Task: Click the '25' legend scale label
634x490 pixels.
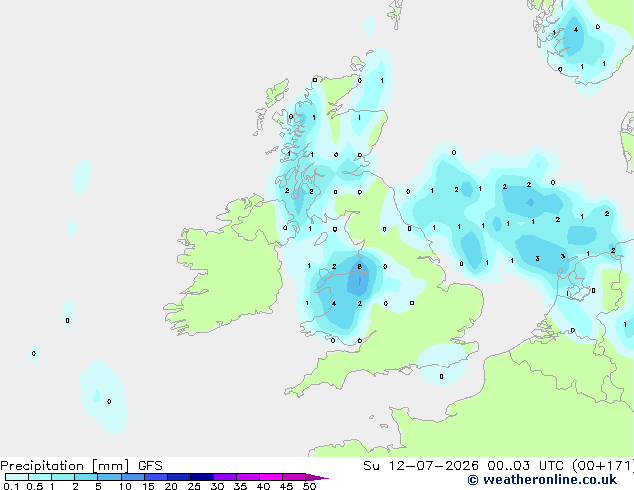Action: pyautogui.click(x=194, y=486)
